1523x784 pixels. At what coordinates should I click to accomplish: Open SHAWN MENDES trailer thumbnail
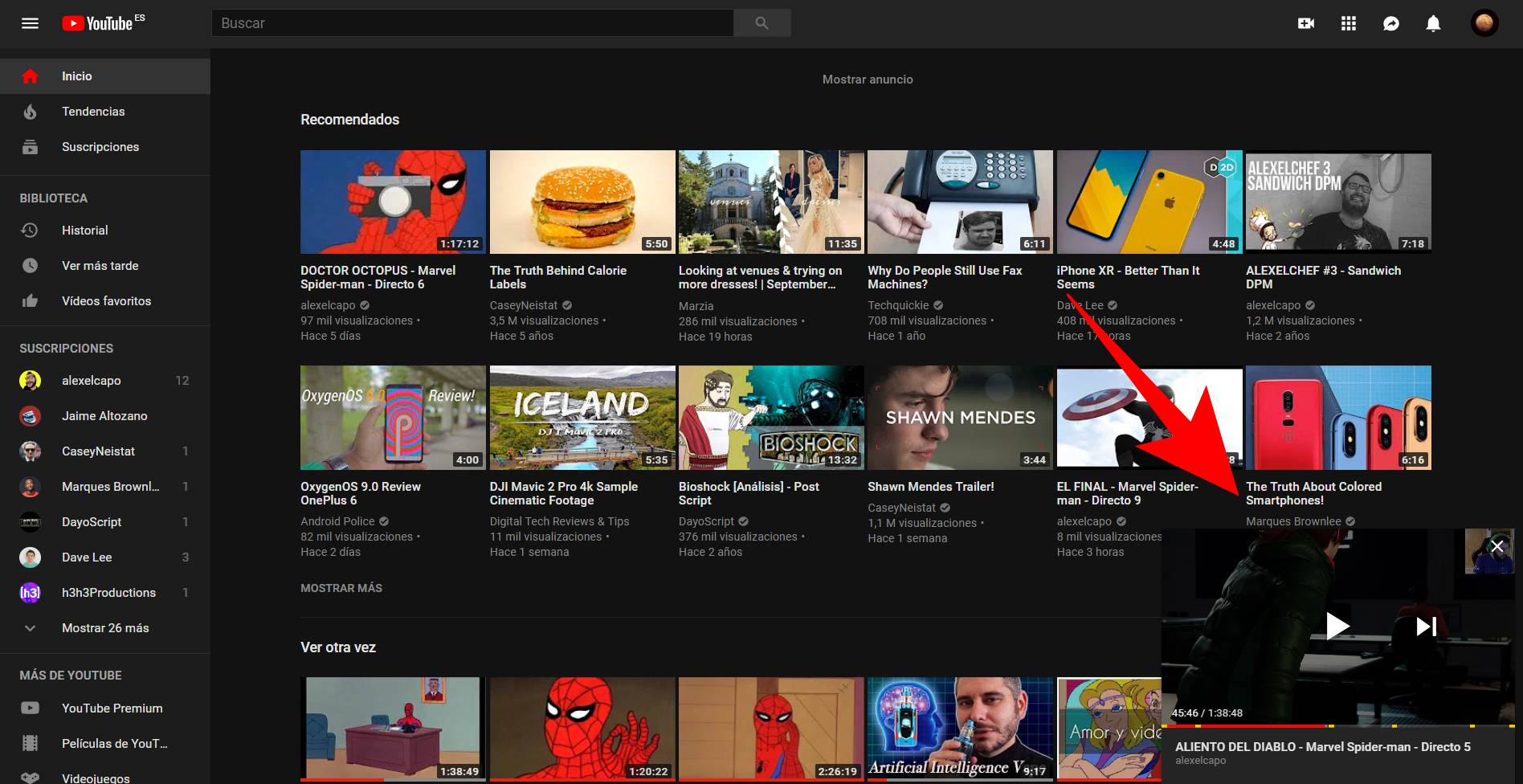coord(960,418)
